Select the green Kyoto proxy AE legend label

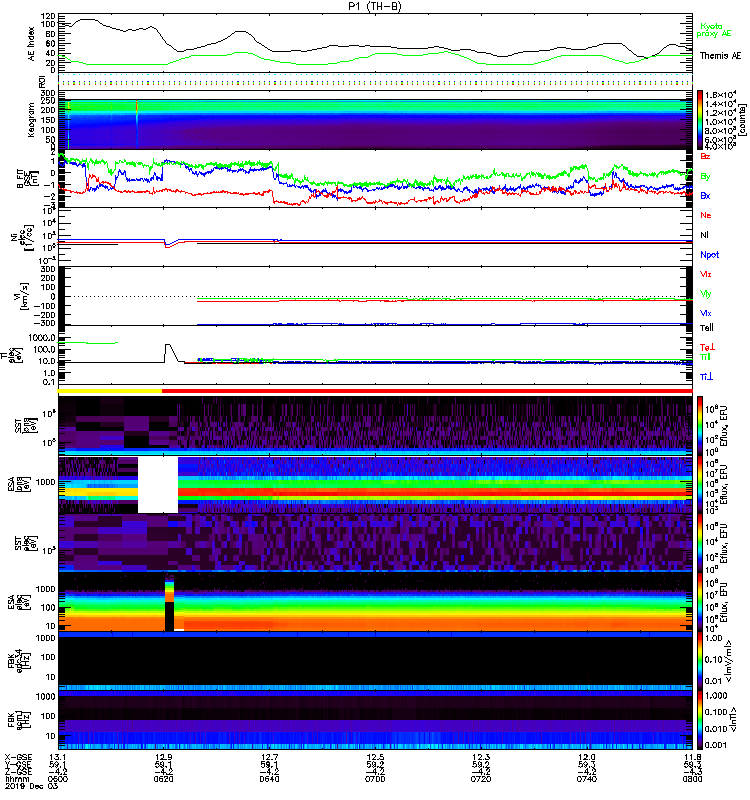click(714, 30)
